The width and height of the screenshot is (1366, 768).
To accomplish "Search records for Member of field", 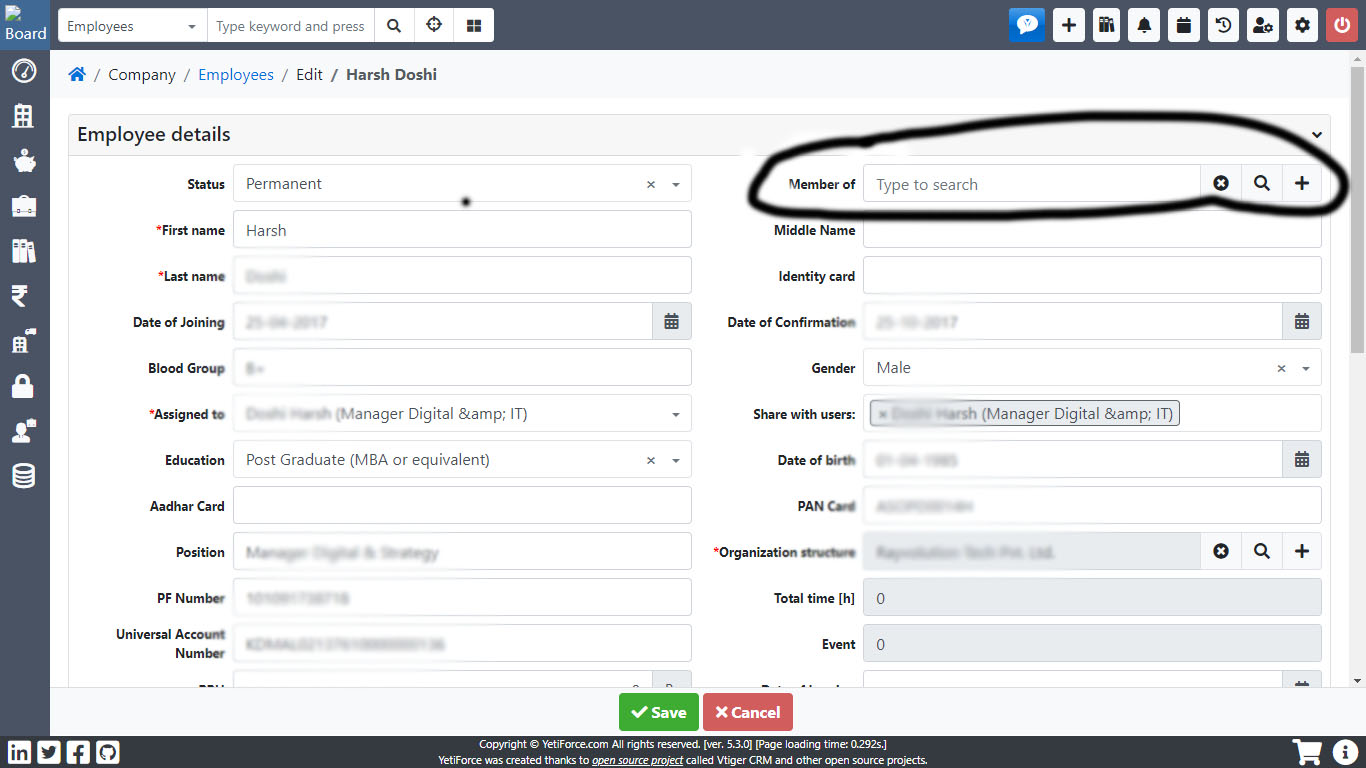I will point(1262,184).
